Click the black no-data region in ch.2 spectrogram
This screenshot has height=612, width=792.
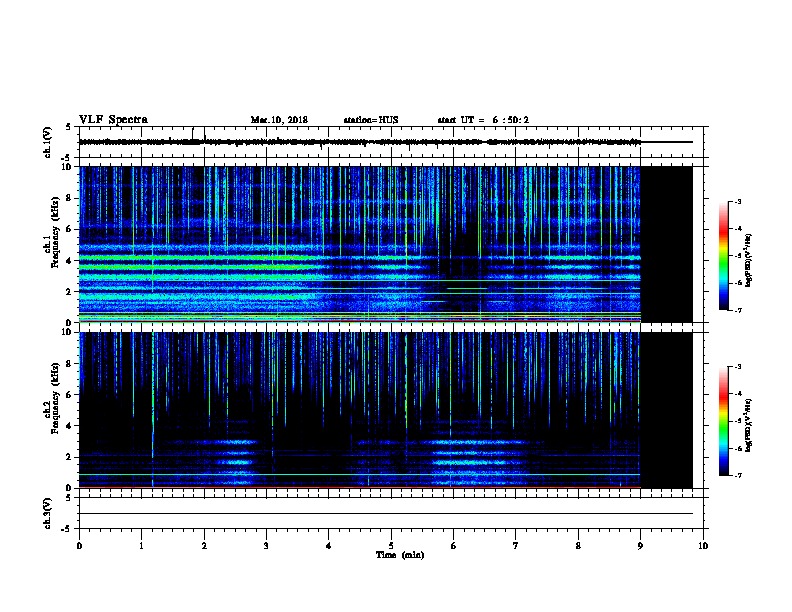(x=667, y=410)
